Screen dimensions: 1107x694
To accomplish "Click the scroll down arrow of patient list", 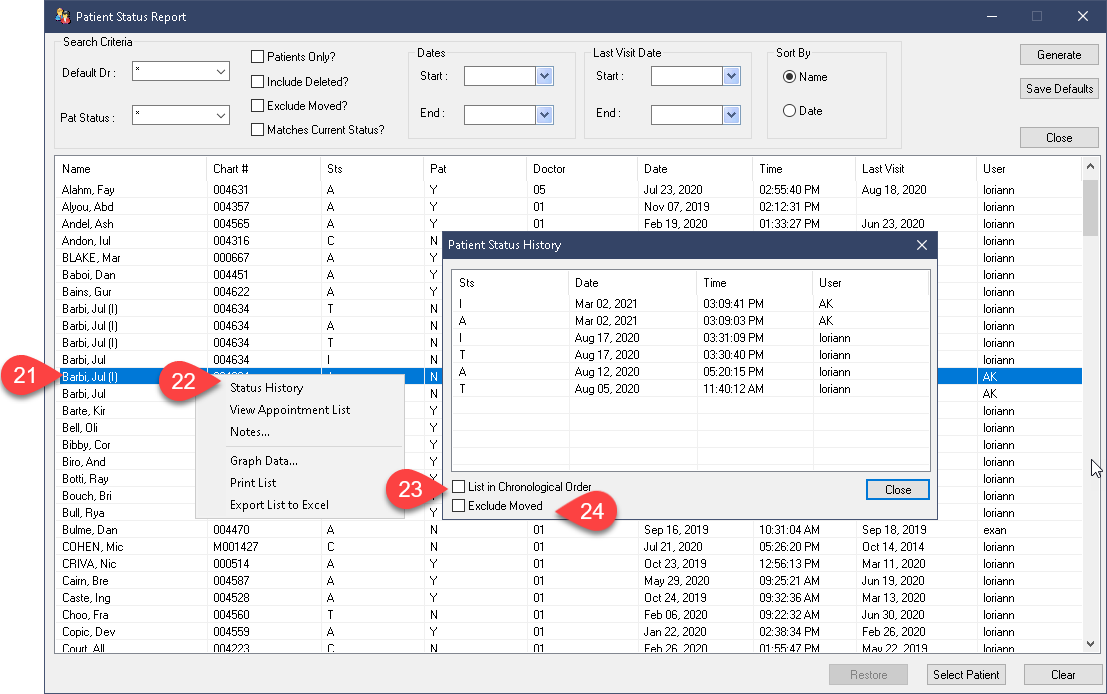I will pos(1090,643).
